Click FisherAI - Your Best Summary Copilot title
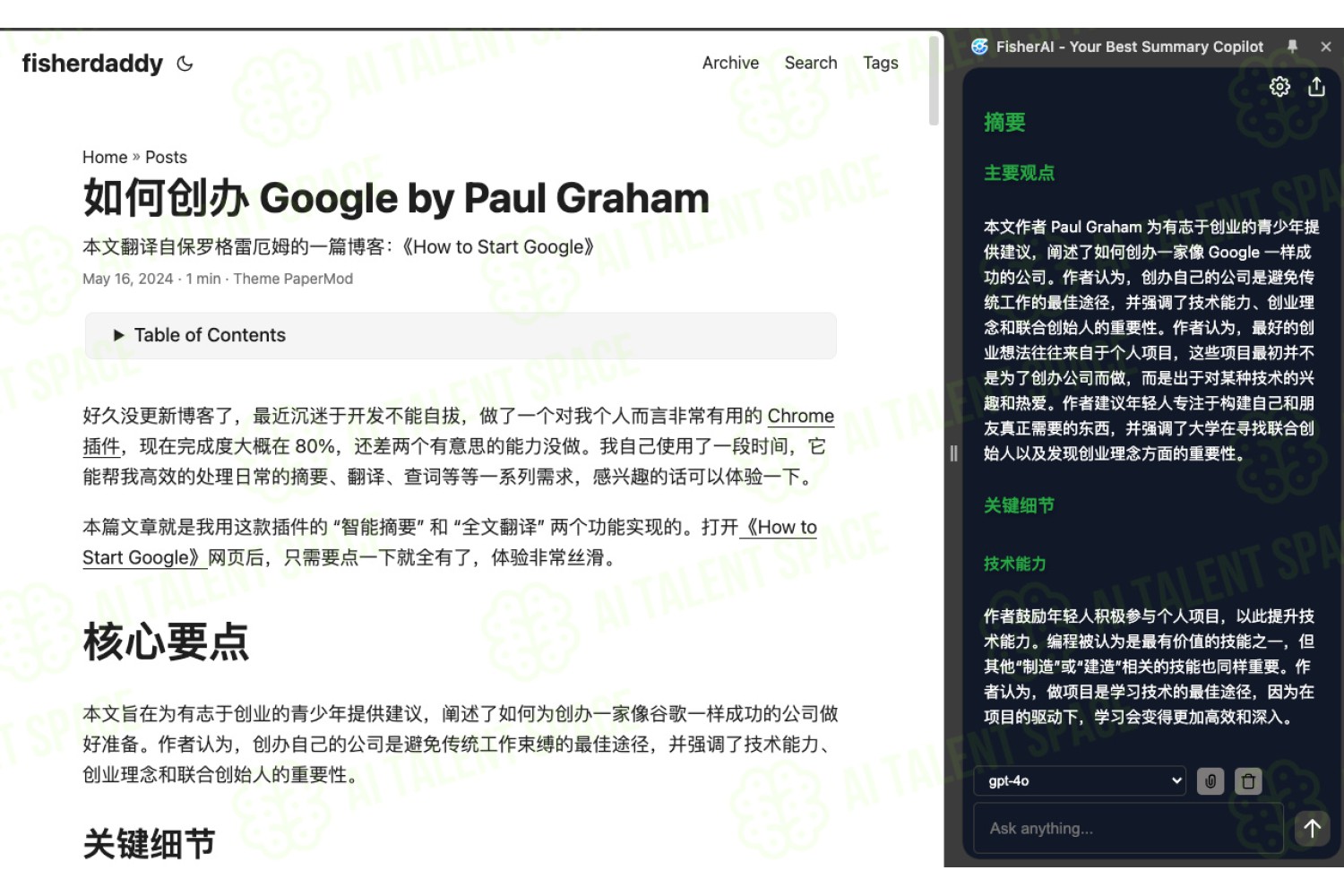Screen dimensions: 1344x896 1130,47
